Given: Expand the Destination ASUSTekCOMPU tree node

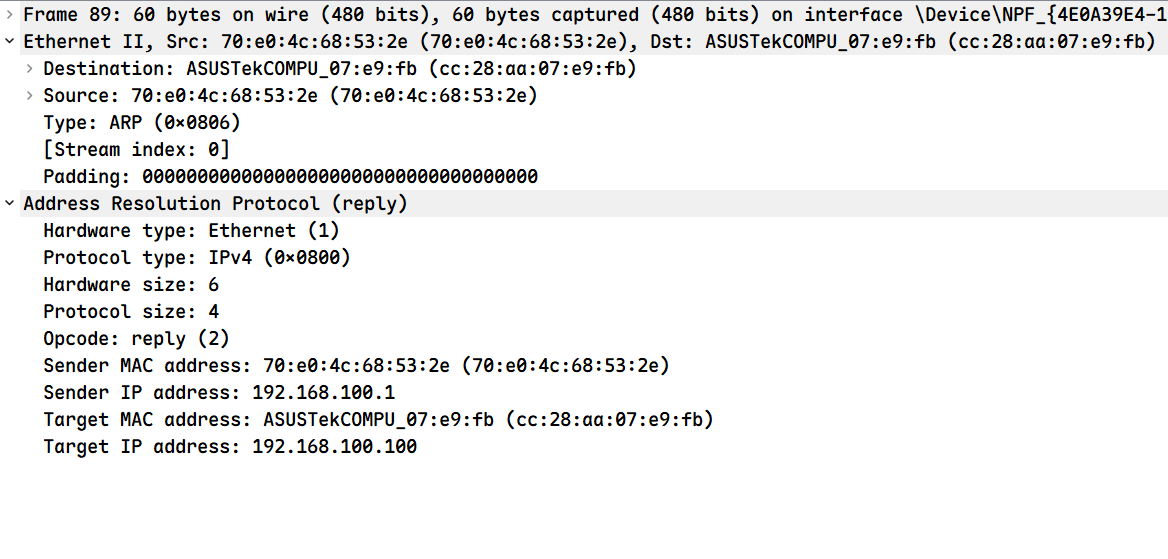Looking at the screenshot, I should (29, 69).
